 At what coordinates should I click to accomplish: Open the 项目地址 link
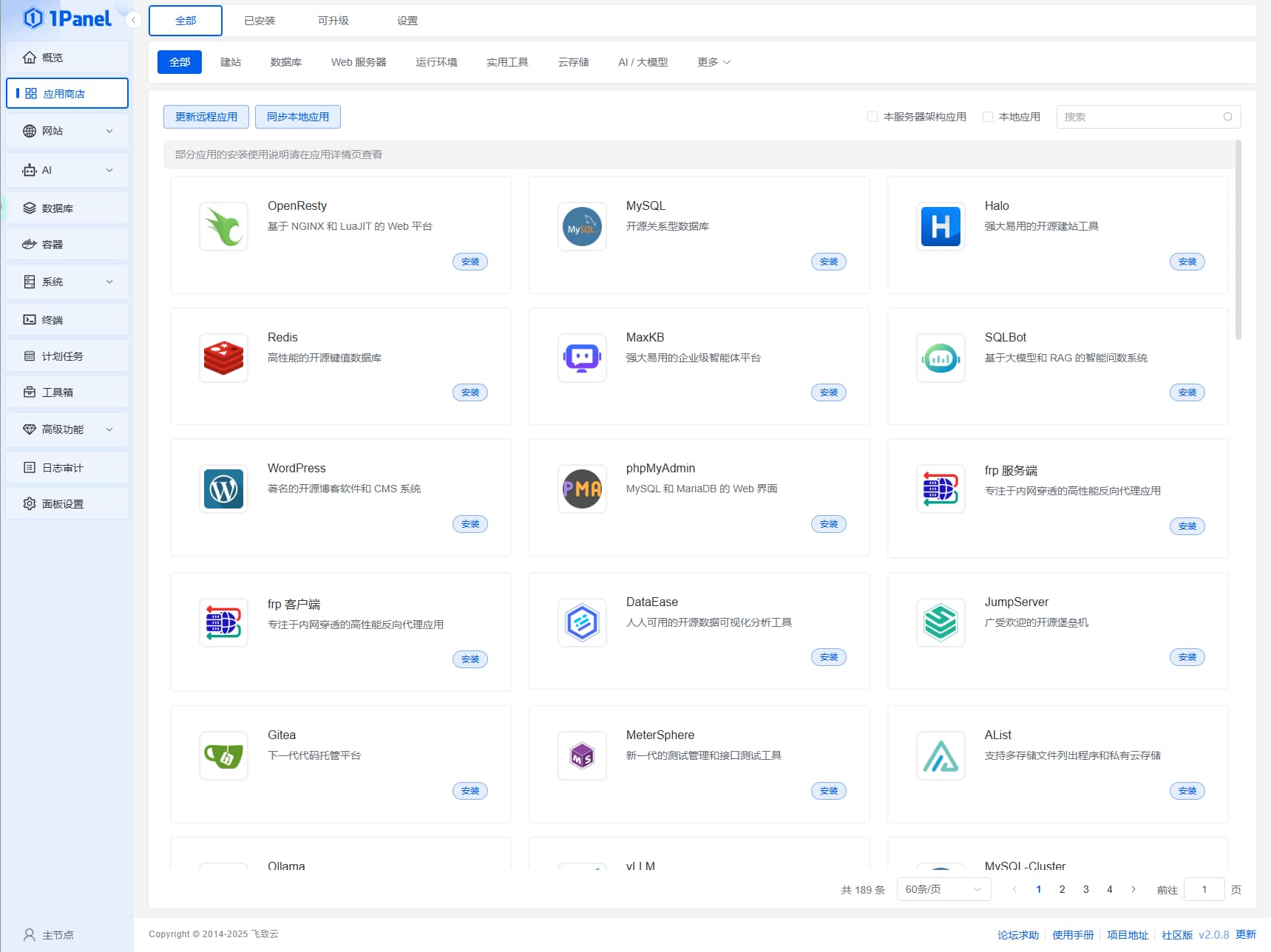pos(1128,935)
